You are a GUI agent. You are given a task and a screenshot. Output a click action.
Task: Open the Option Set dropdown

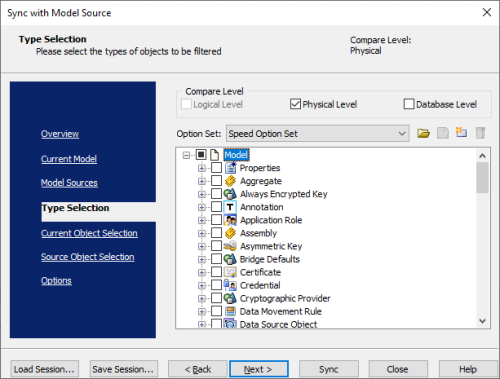318,134
